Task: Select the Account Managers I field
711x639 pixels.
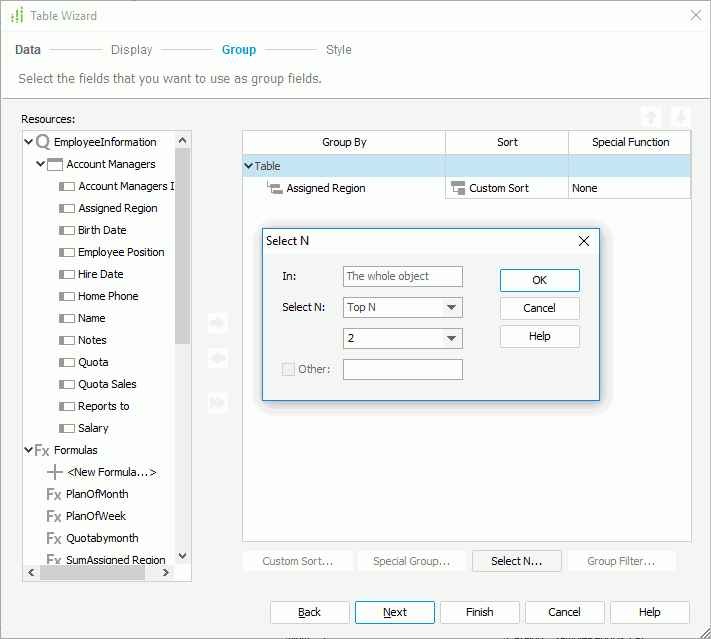Action: coord(126,186)
